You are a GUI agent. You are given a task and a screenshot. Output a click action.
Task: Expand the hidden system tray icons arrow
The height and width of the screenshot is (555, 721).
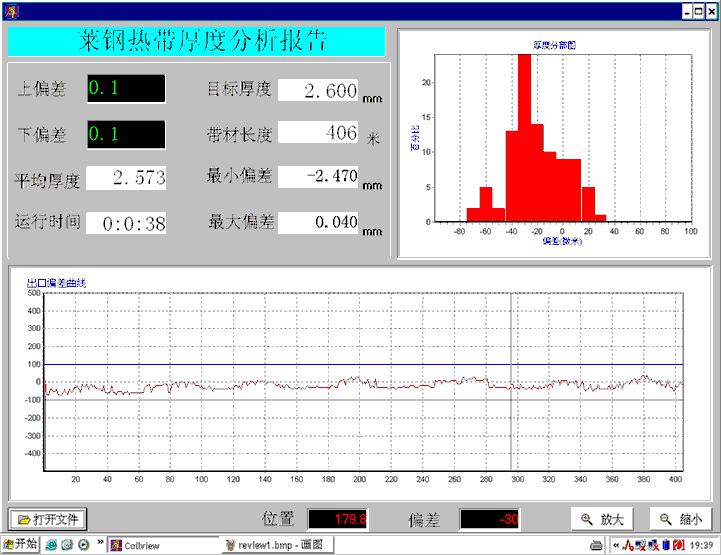[616, 546]
